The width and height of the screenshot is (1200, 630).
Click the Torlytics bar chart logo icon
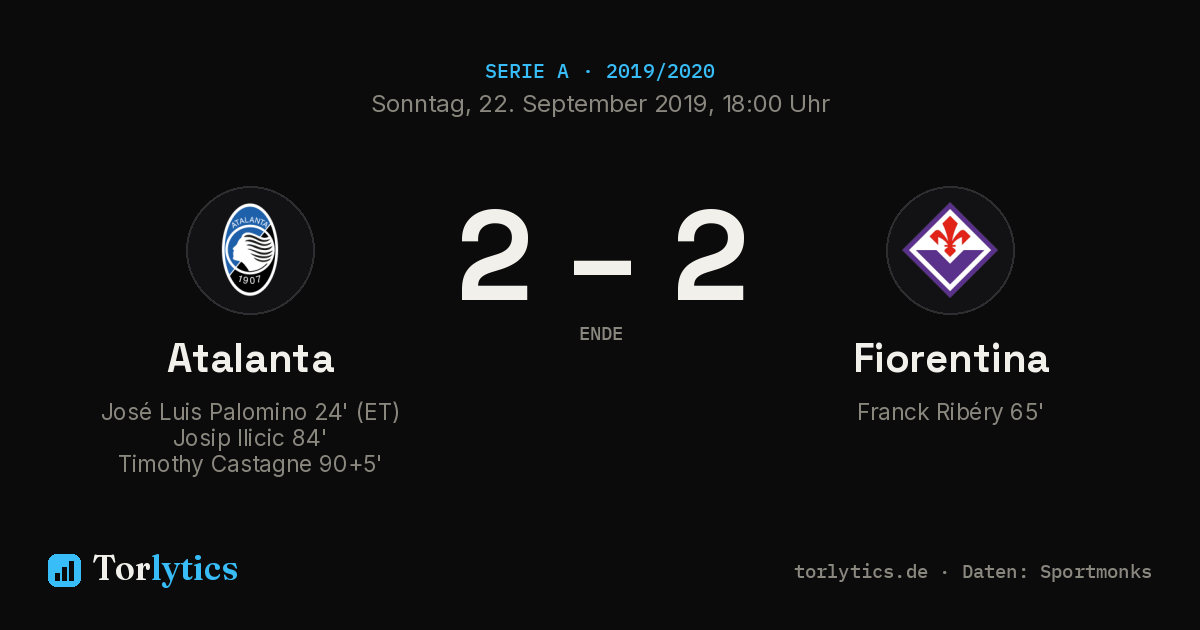pyautogui.click(x=64, y=570)
